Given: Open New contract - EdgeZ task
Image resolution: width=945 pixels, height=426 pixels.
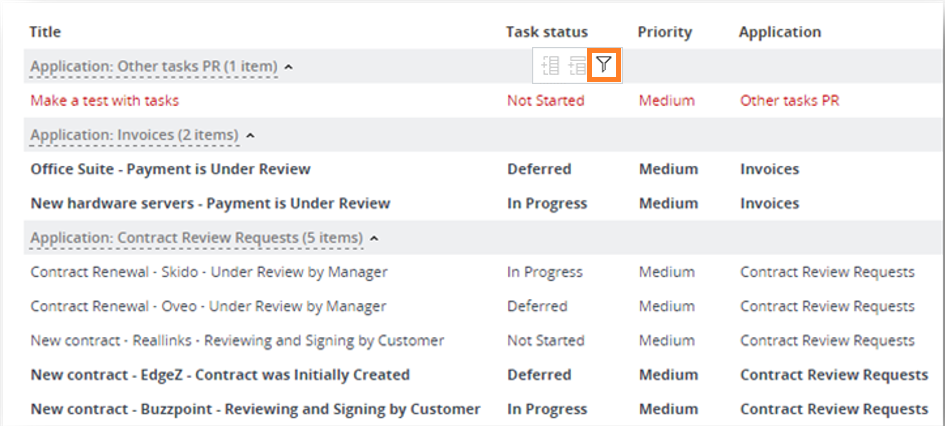Looking at the screenshot, I should click(x=220, y=375).
